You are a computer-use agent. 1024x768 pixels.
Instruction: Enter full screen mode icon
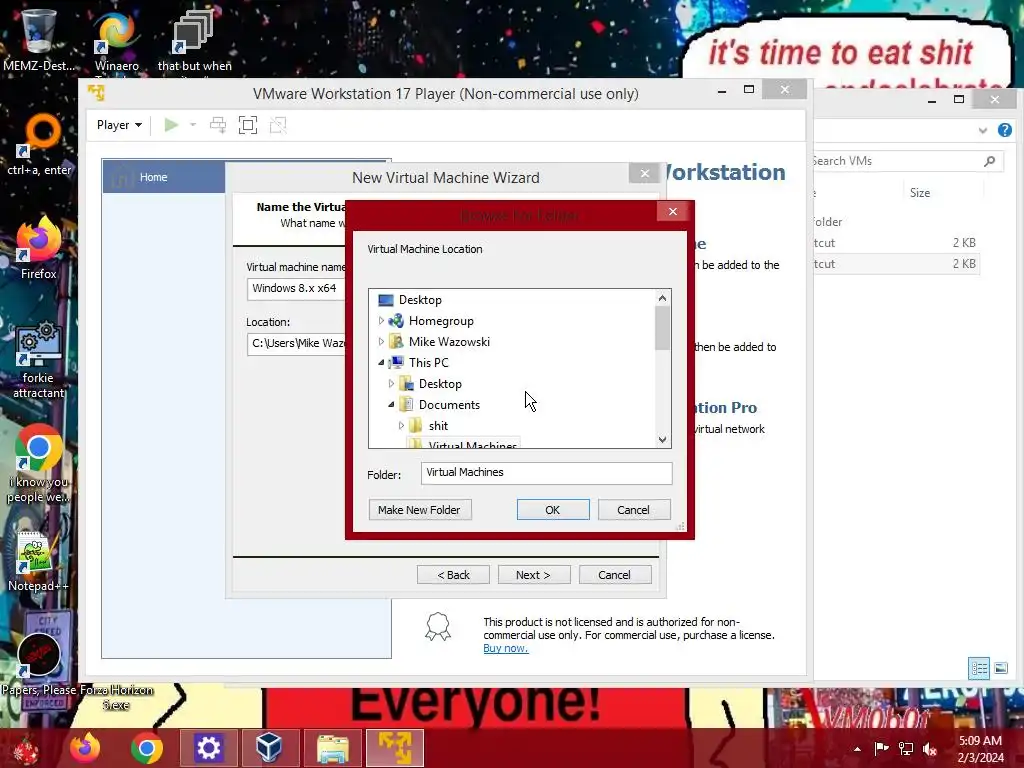coord(248,125)
